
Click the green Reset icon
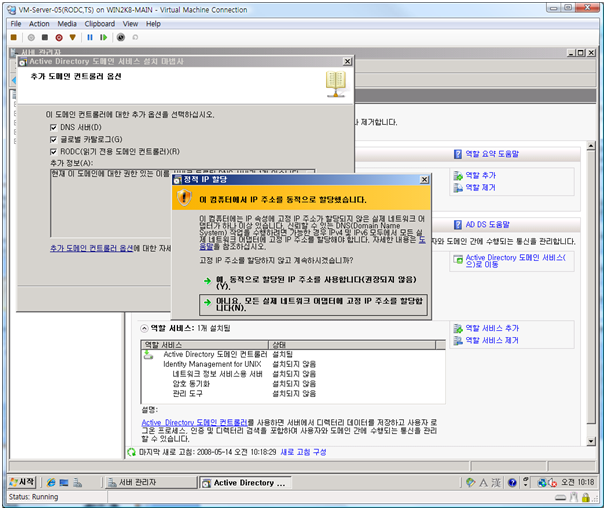103,37
